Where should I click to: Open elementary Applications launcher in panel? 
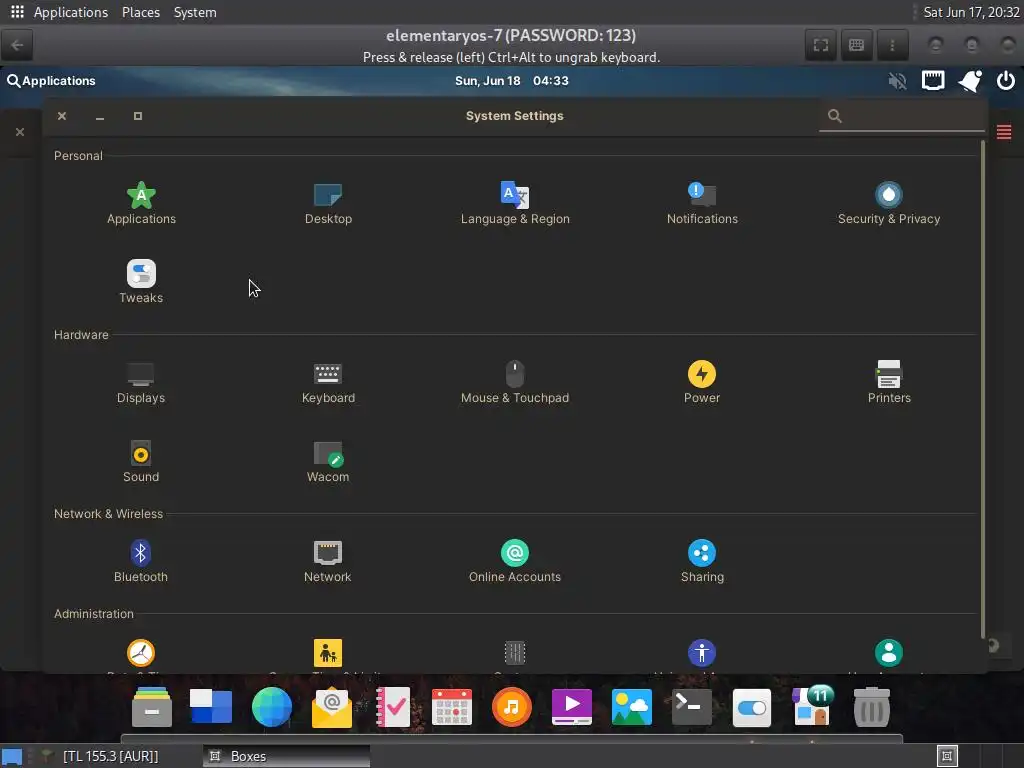[51, 81]
